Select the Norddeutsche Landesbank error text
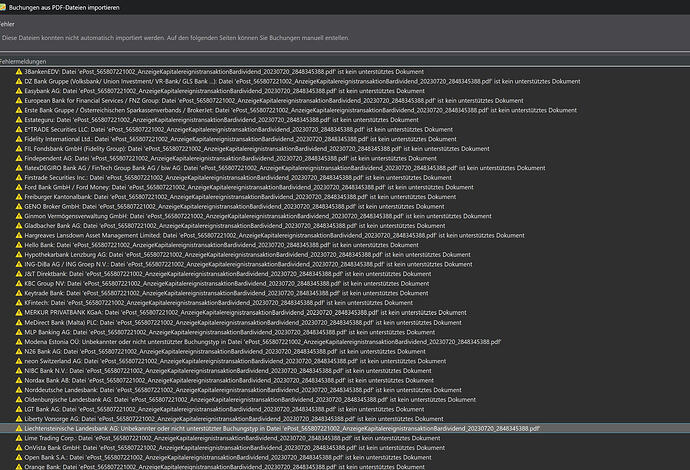Screen dimensions: 690x470 (243, 390)
